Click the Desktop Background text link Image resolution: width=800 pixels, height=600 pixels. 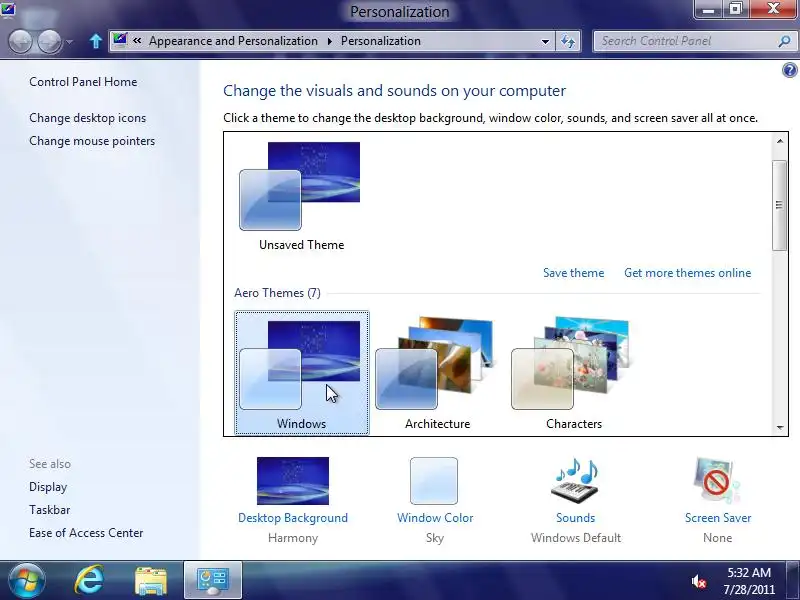[x=293, y=518]
